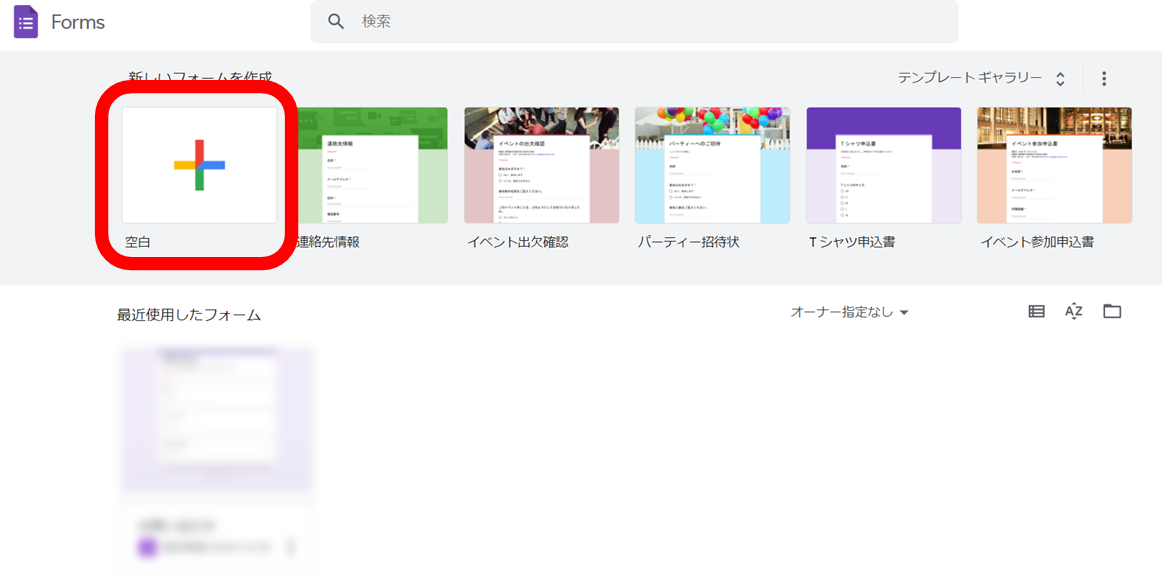Create a blank form with the plus thumbnail
Screen dimensions: 1162x586
point(199,165)
